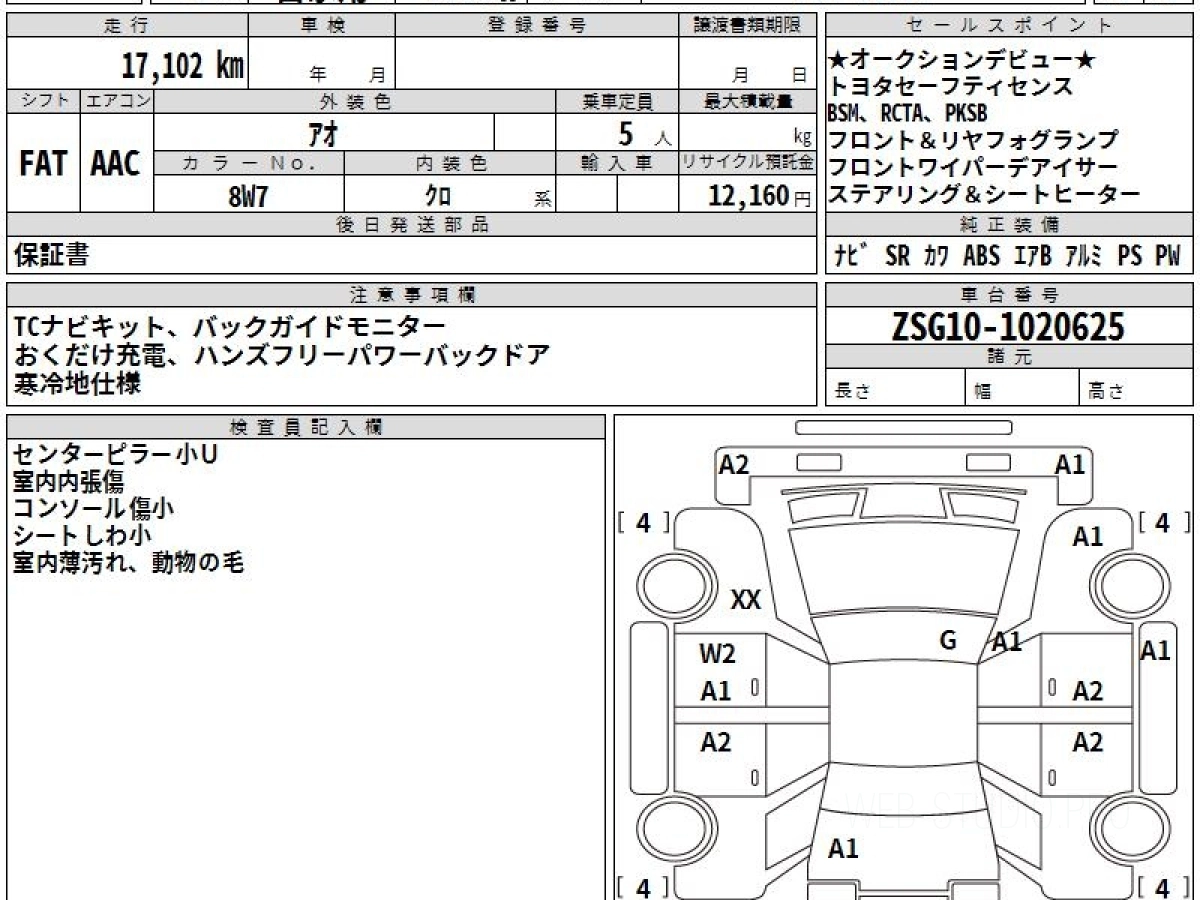The height and width of the screenshot is (900, 1200).
Task: Click the カラーNo. header cell
Action: [x=249, y=163]
